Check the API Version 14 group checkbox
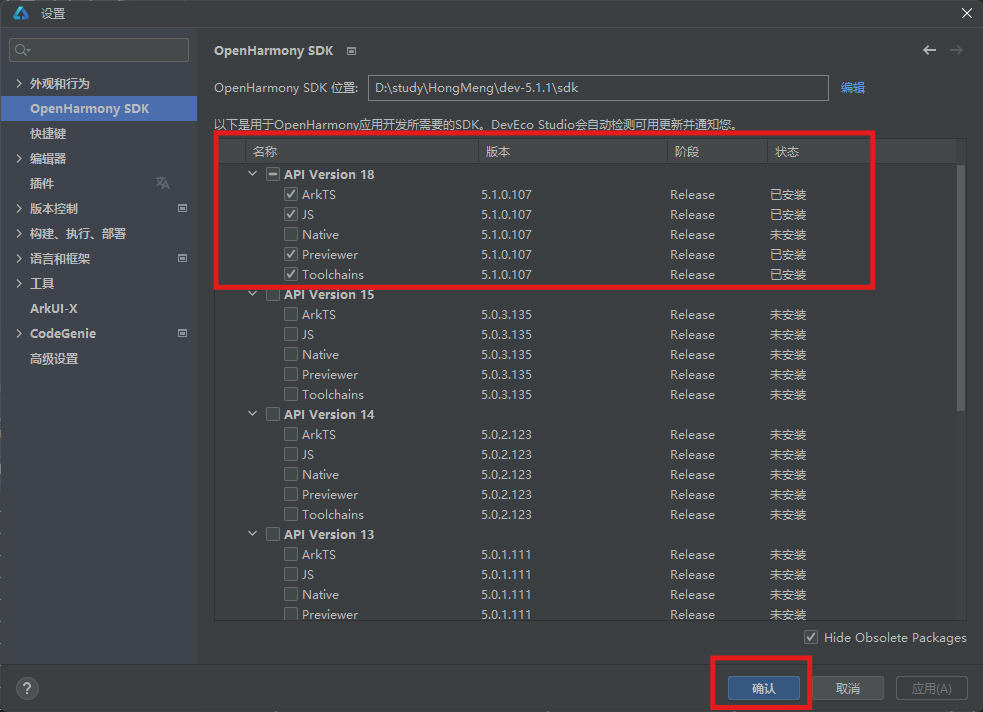This screenshot has width=983, height=712. (273, 414)
